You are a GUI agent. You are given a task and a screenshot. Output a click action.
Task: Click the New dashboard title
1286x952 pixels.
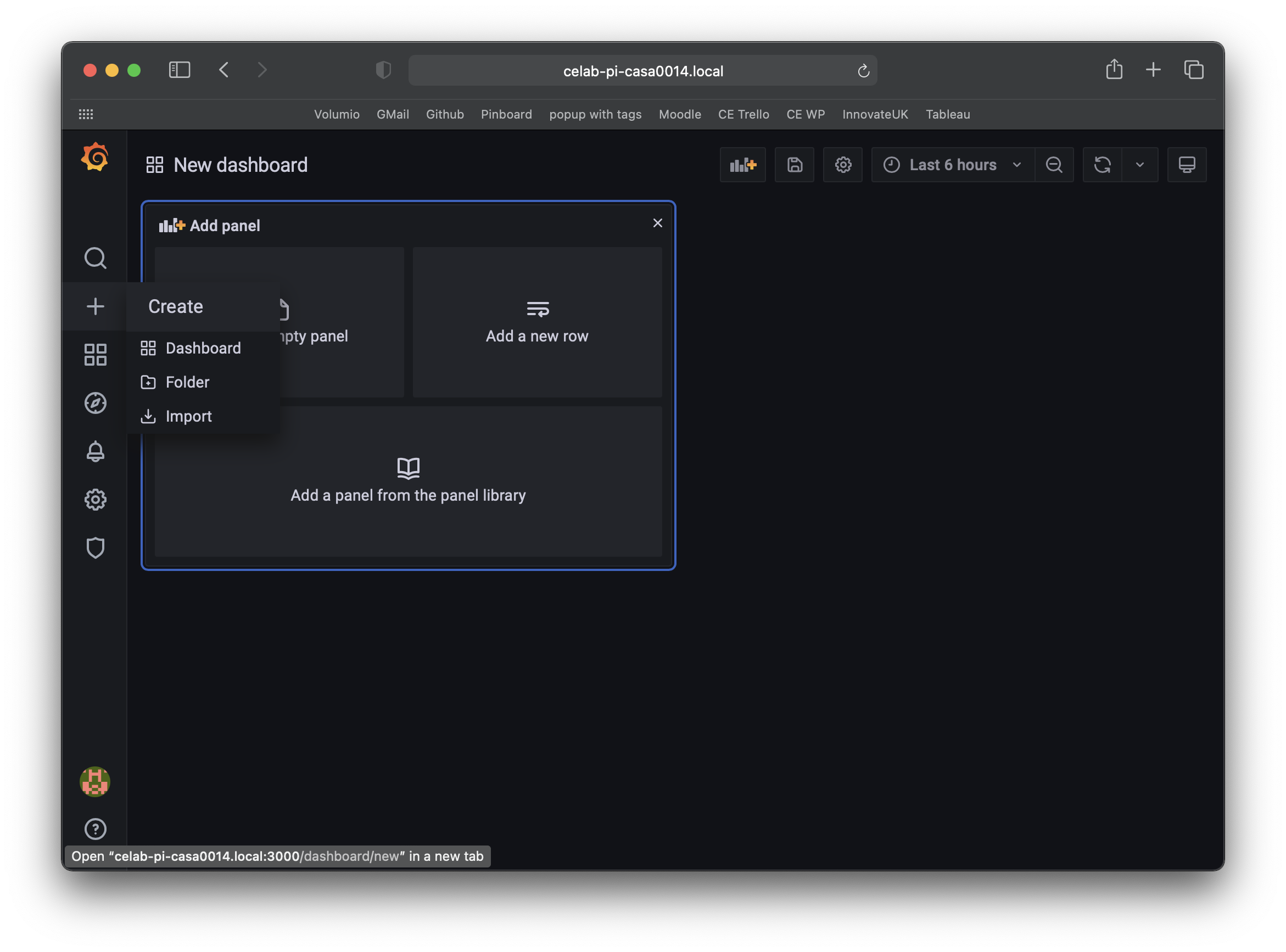click(x=241, y=165)
